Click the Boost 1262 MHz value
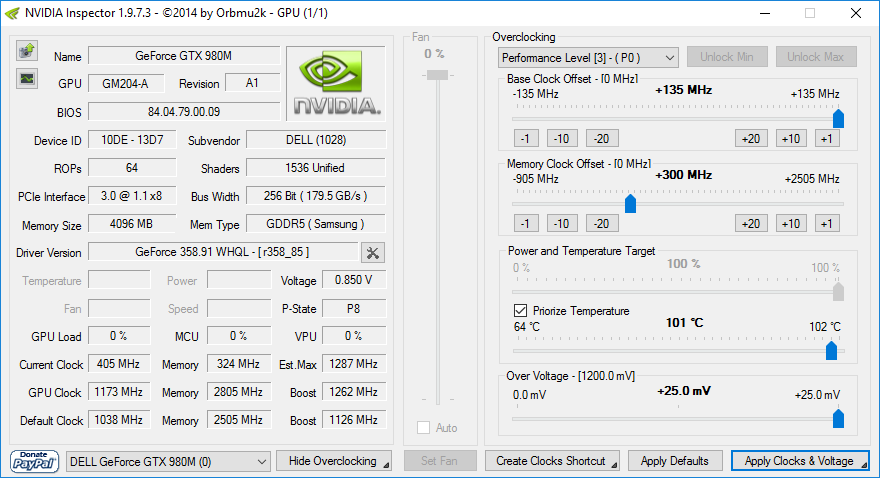880x478 pixels. click(x=354, y=392)
